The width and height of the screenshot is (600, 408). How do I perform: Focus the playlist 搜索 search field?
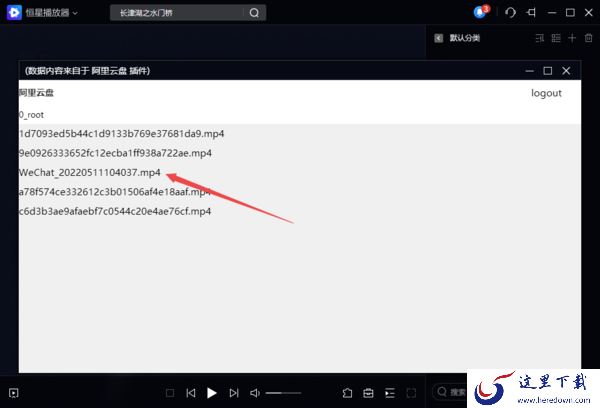click(450, 392)
